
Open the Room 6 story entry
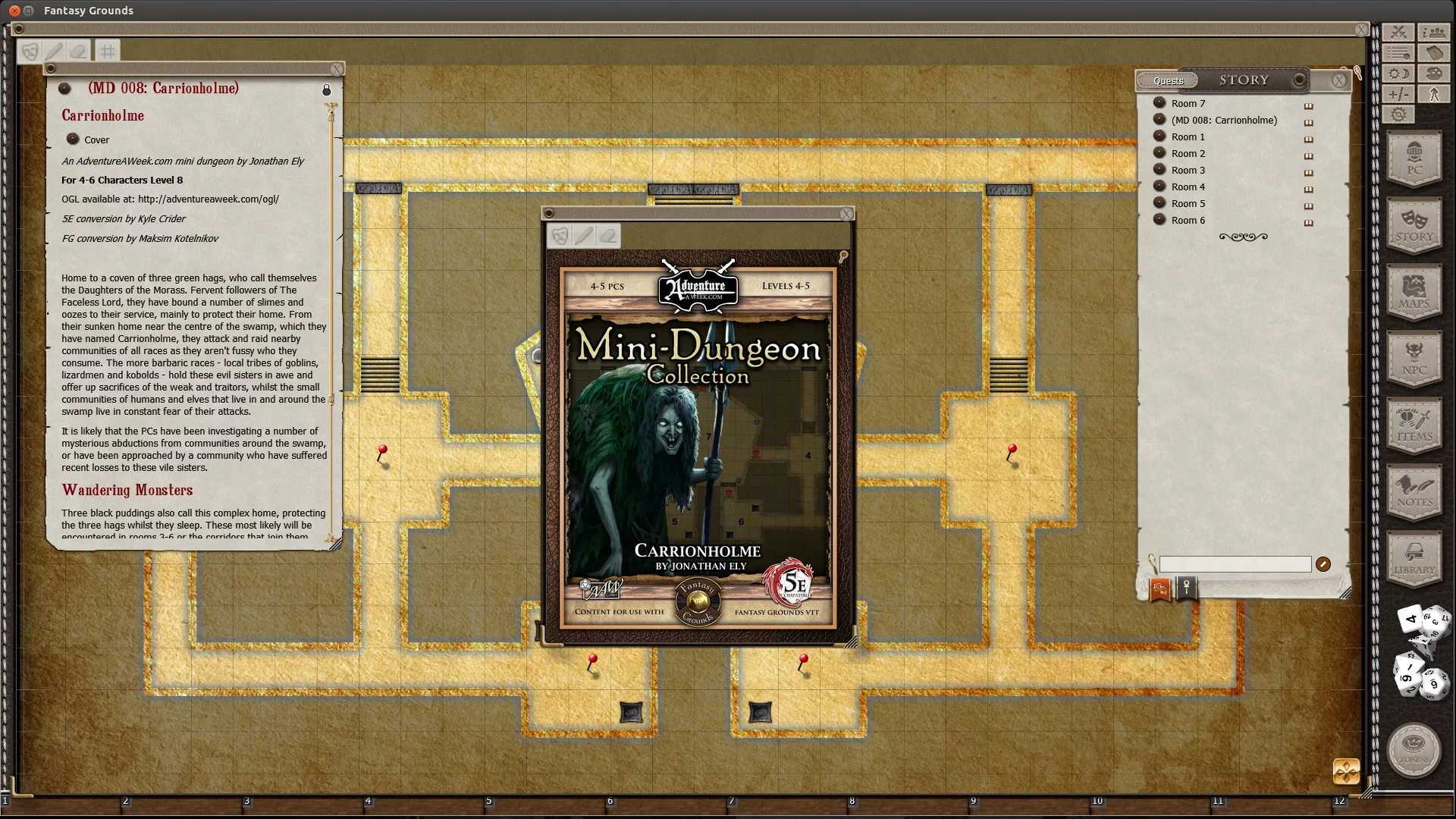[x=1188, y=221]
